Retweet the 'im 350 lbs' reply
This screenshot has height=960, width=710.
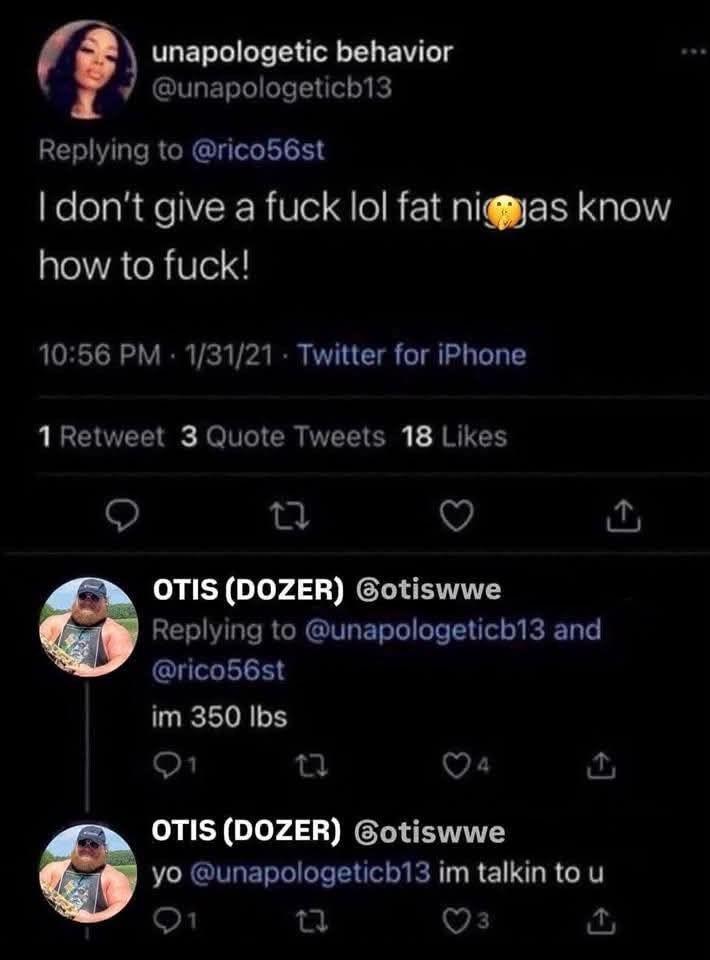[312, 766]
